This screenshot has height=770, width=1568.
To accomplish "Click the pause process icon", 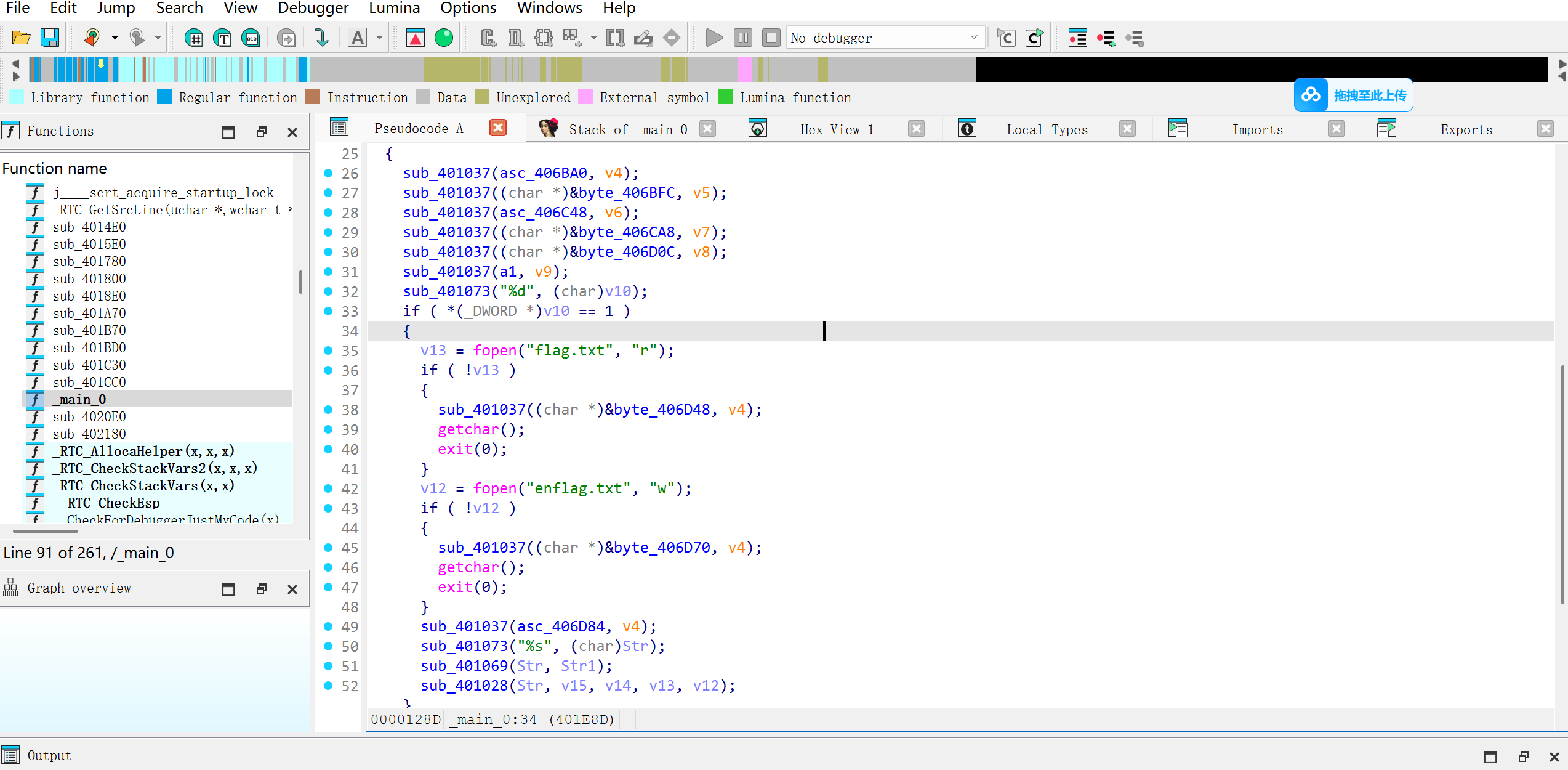I will coord(743,38).
